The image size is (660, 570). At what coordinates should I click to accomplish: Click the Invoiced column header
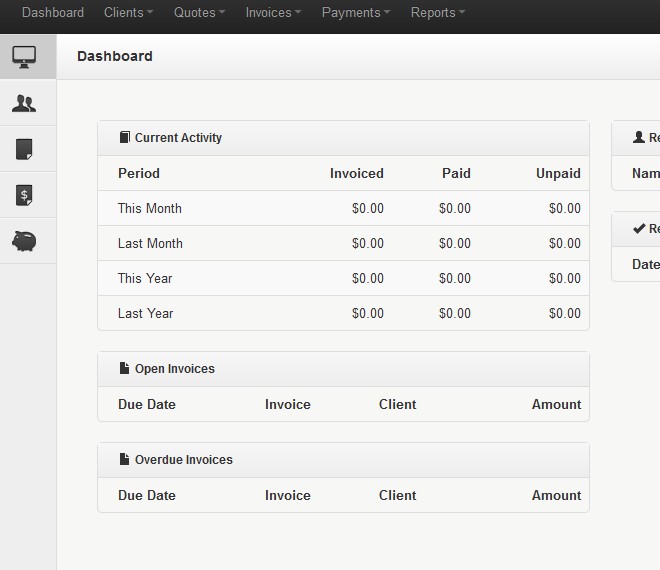click(356, 174)
